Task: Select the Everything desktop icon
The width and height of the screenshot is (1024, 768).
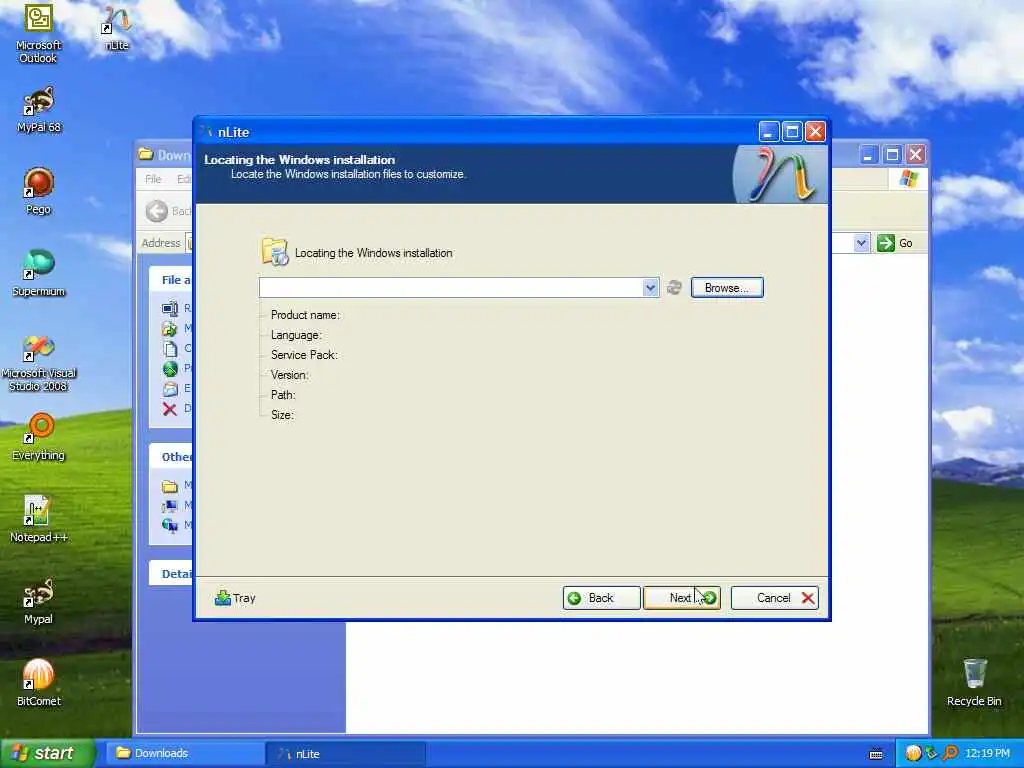Action: tap(39, 436)
